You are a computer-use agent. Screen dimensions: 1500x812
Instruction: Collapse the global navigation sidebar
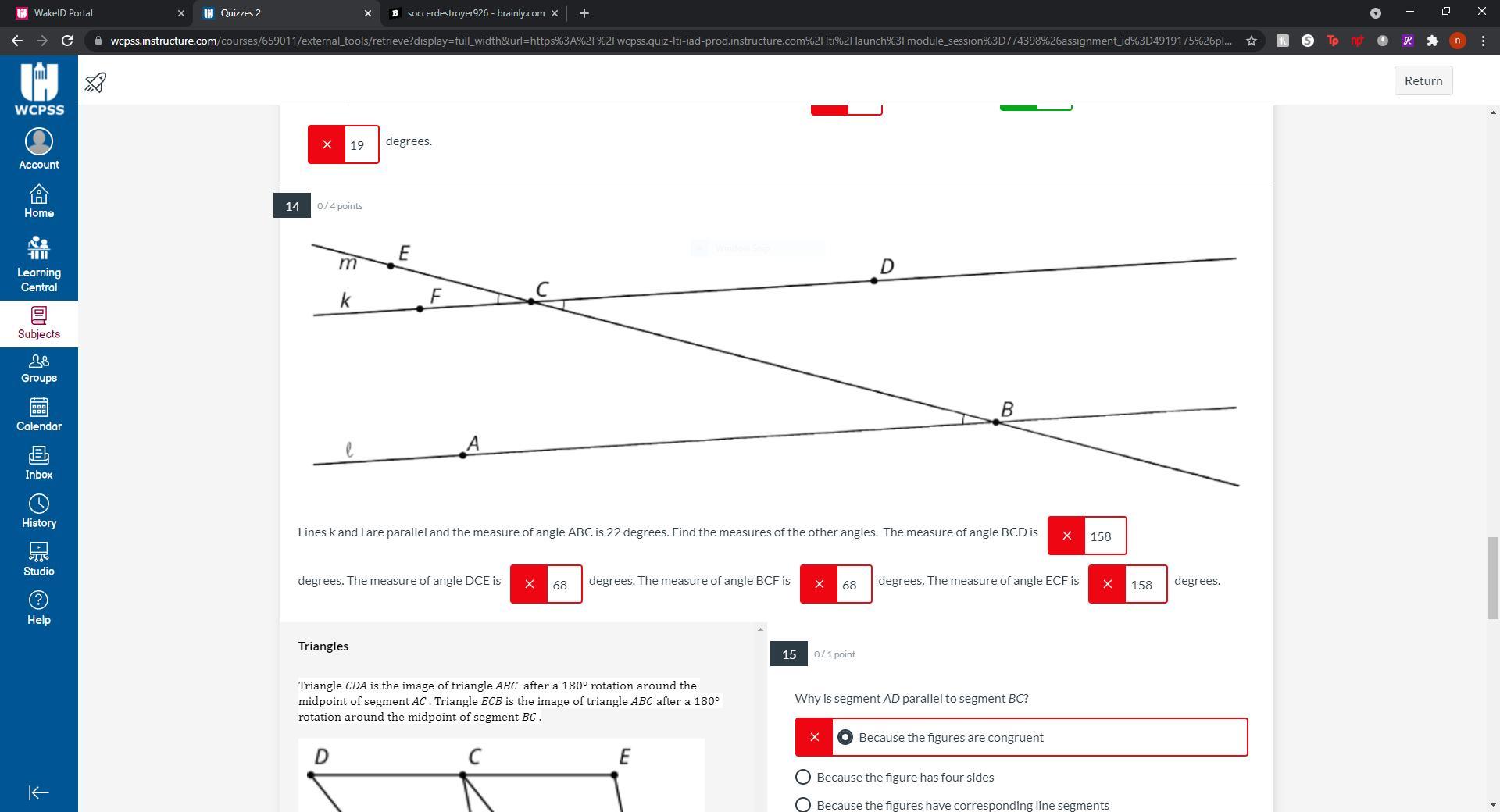point(38,792)
